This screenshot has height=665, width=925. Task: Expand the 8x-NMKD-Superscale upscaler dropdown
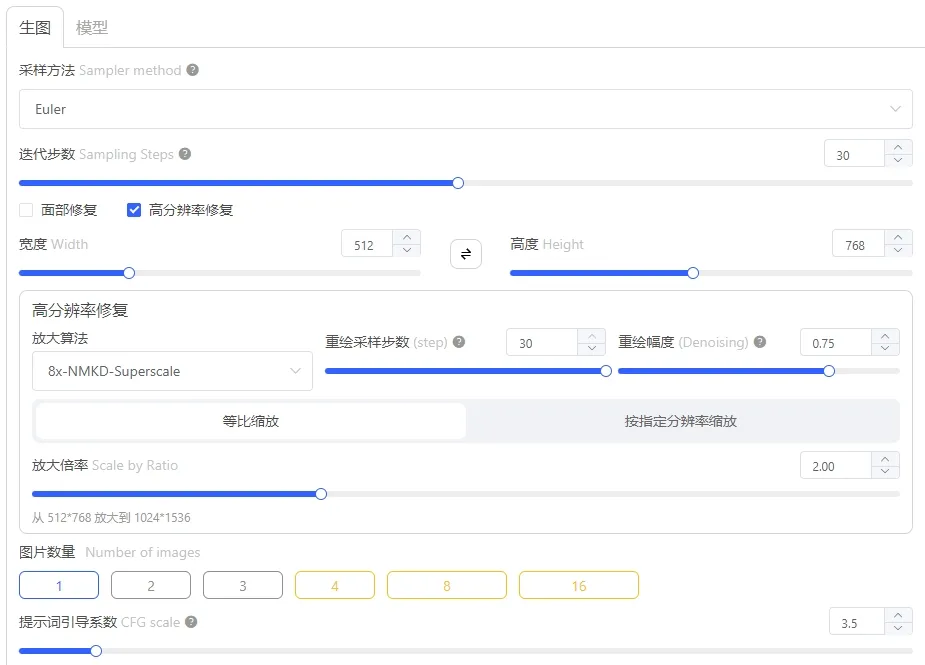pos(172,371)
